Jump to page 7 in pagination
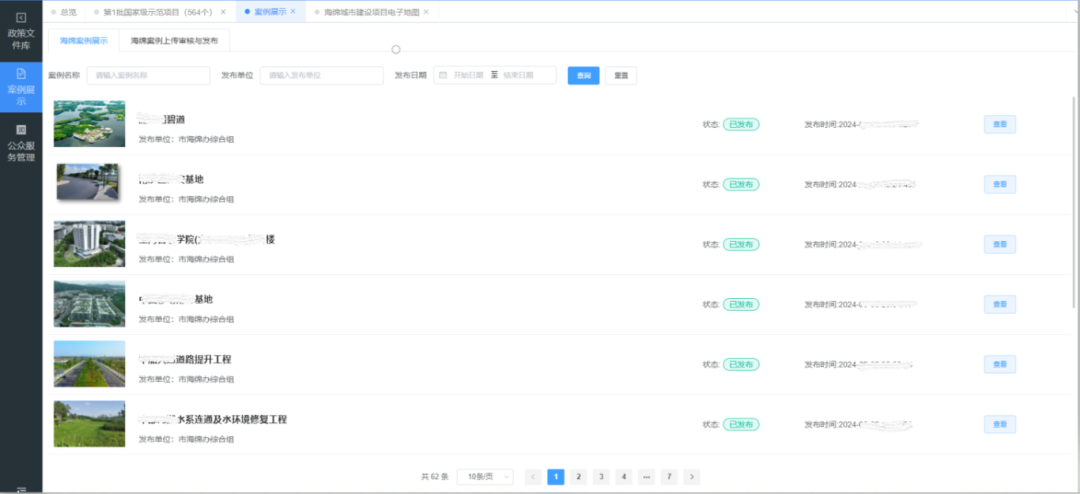 click(669, 477)
